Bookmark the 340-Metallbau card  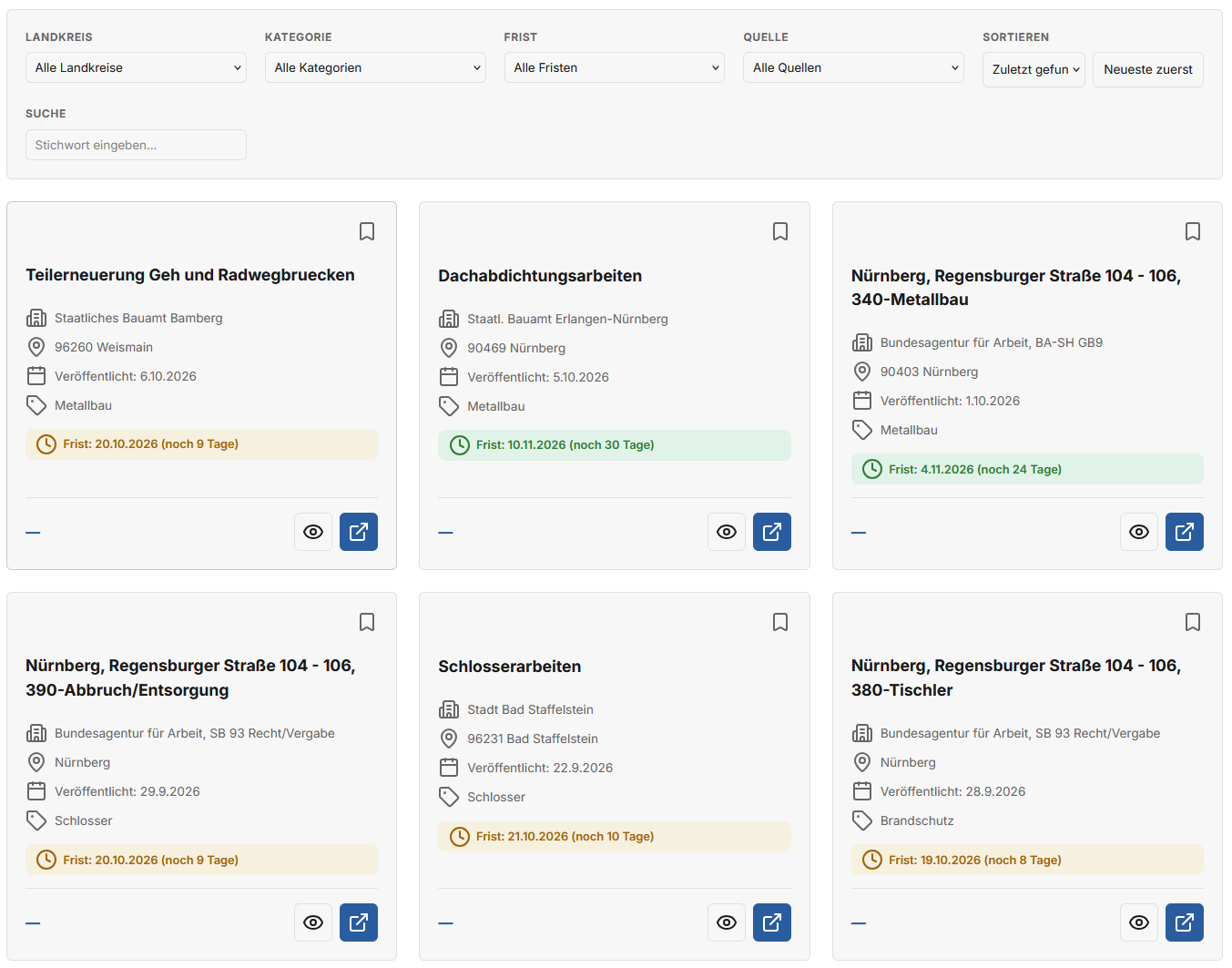(1193, 231)
